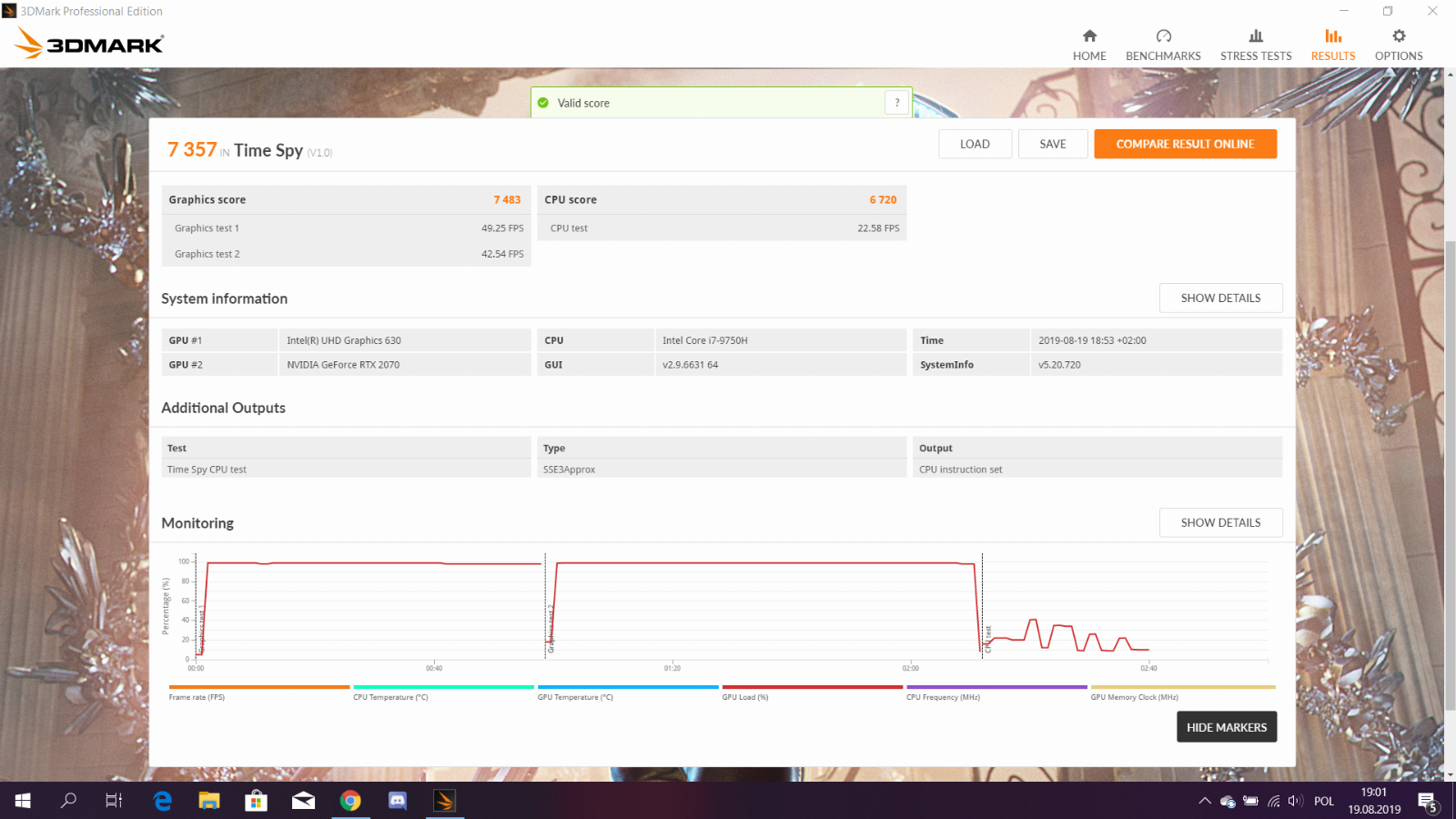
Task: Toggle CPU Temperature graph legend
Action: (443, 693)
